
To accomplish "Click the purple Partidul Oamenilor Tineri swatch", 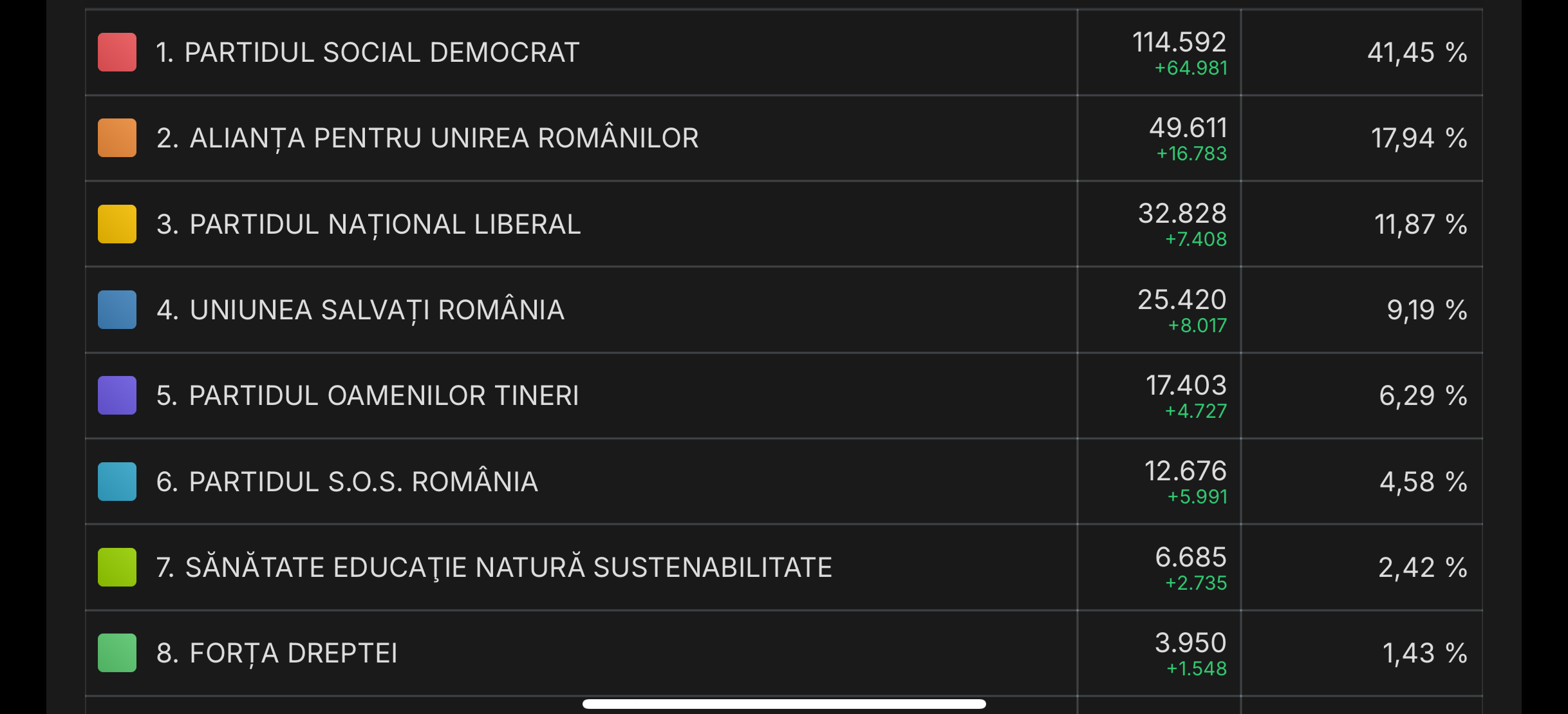I will tap(117, 395).
